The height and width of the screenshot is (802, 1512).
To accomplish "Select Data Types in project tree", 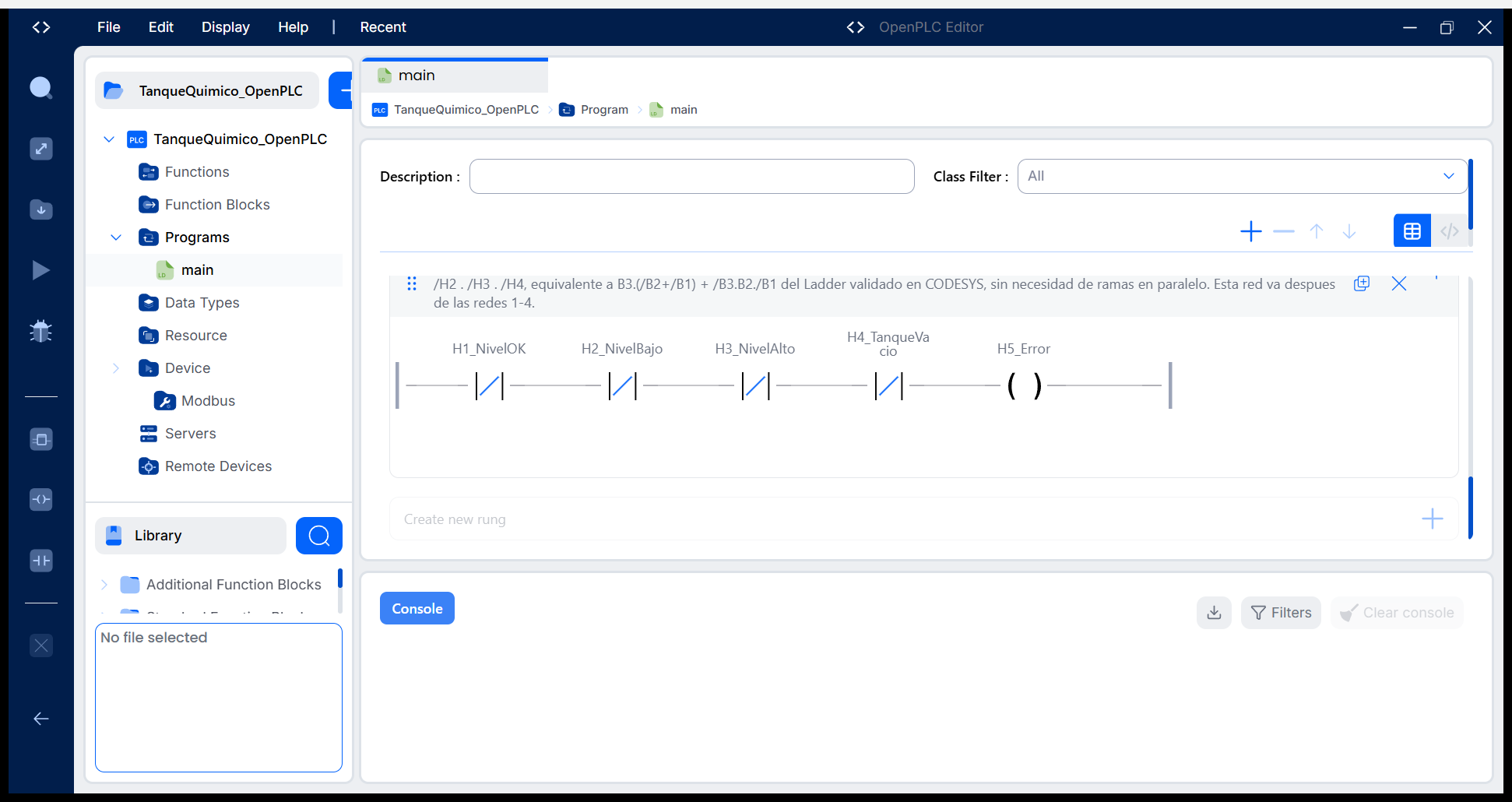I will tap(202, 303).
